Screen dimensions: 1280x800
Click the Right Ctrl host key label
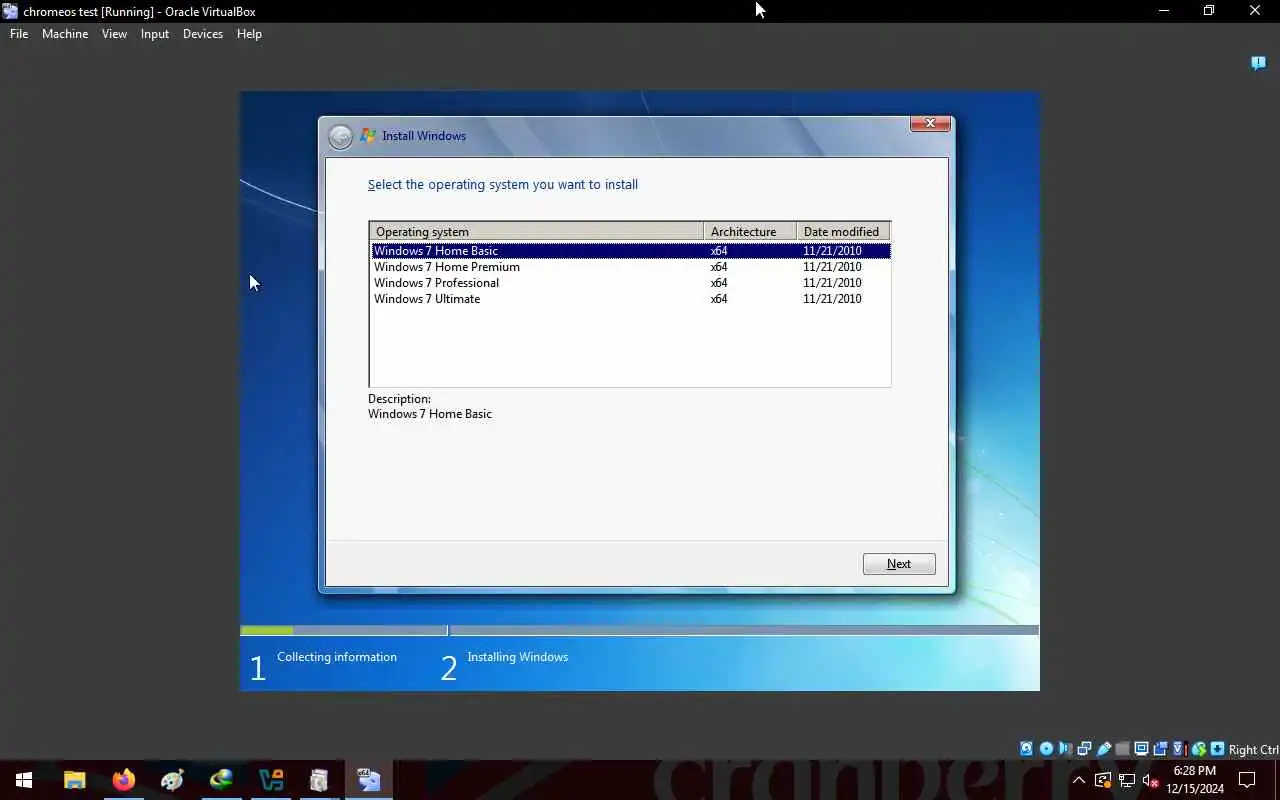tap(1254, 750)
